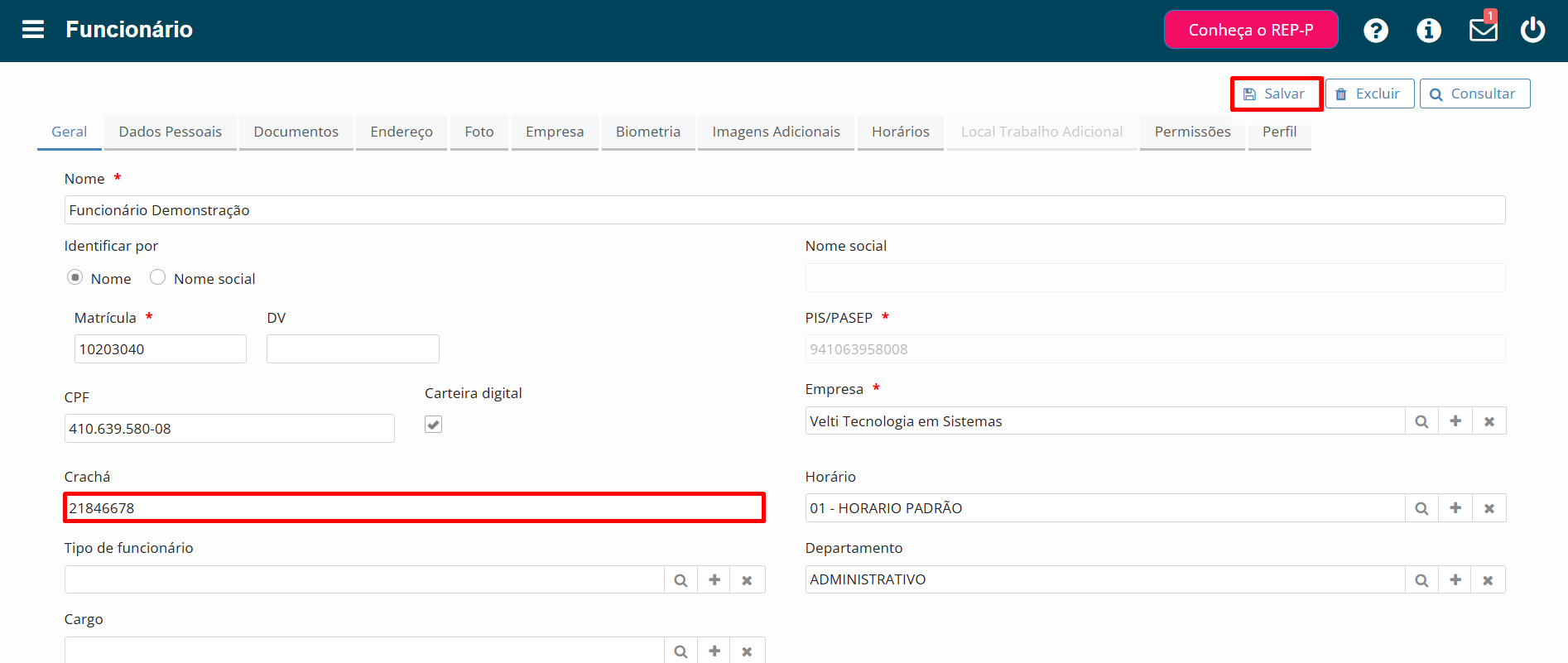Click the Horário text field

pyautogui.click(x=1105, y=508)
